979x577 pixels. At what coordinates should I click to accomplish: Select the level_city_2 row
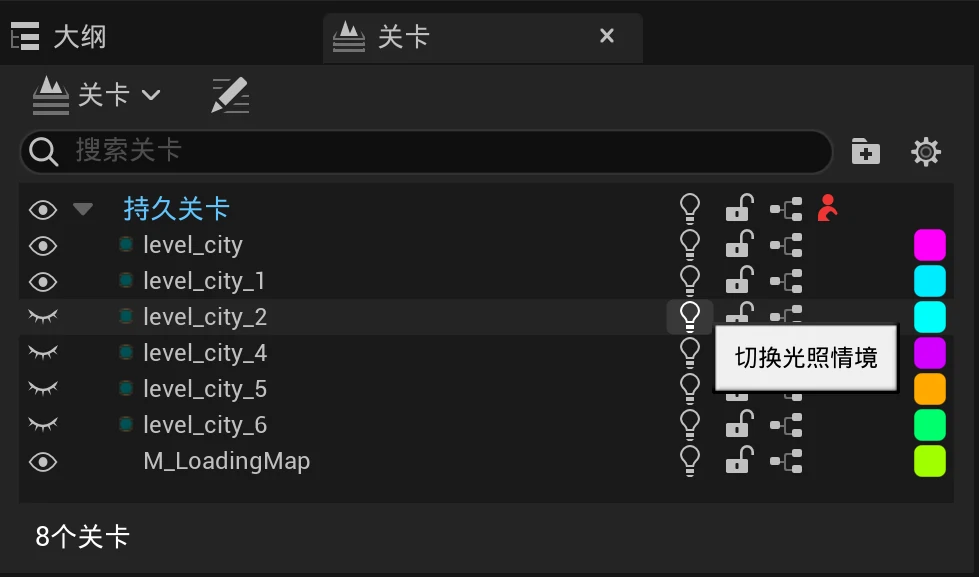[x=486, y=317]
